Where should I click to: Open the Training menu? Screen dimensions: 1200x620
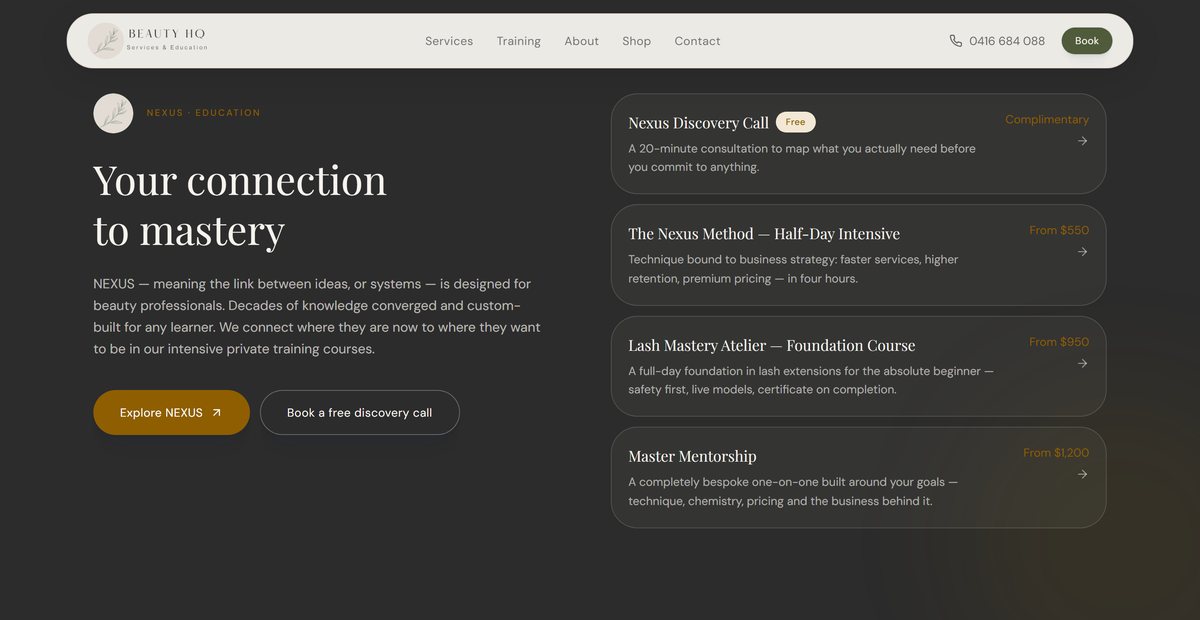[x=519, y=41]
